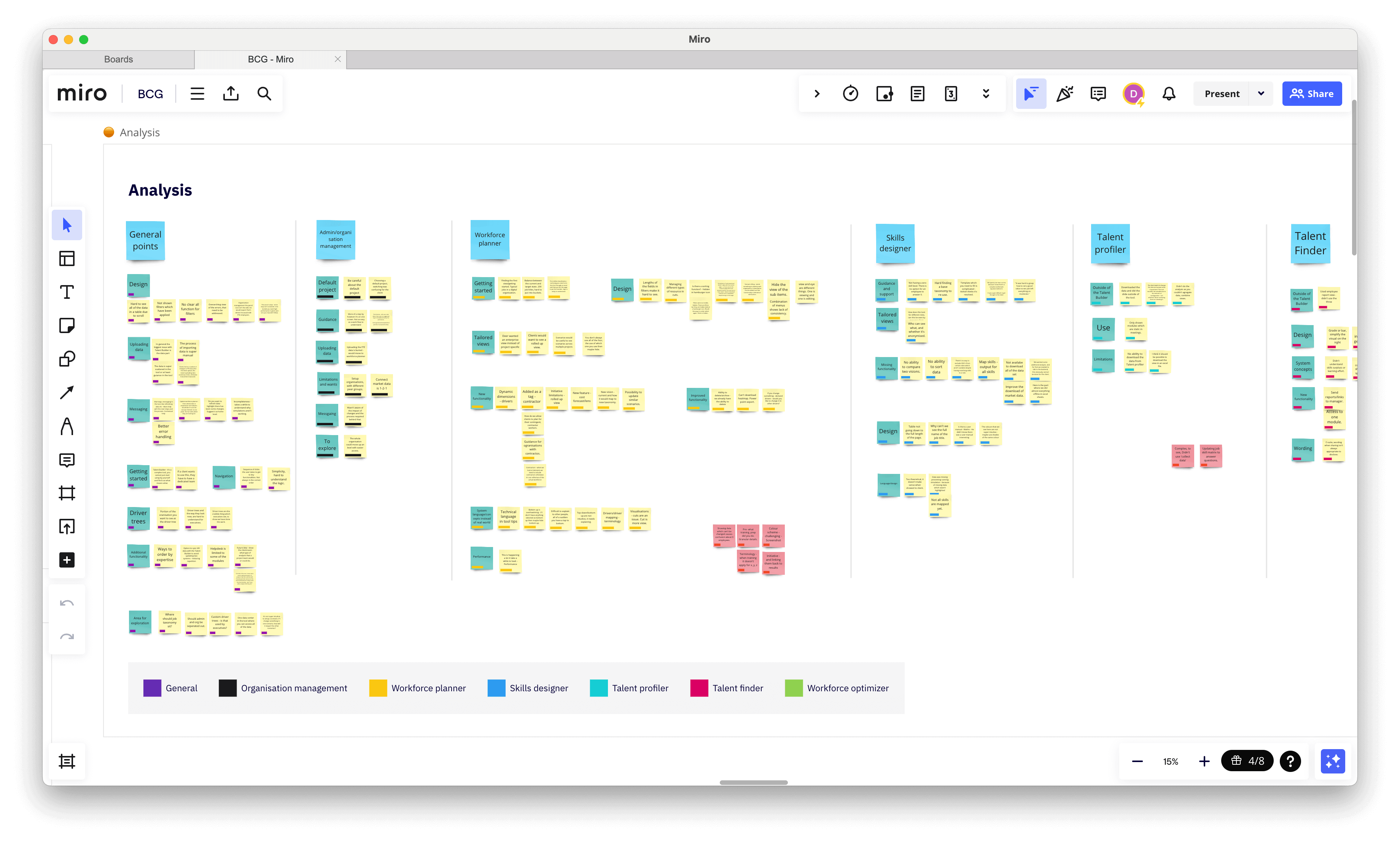Viewport: 1400px width, 842px height.
Task: Select the Frame tool in left toolbar
Action: (x=67, y=493)
